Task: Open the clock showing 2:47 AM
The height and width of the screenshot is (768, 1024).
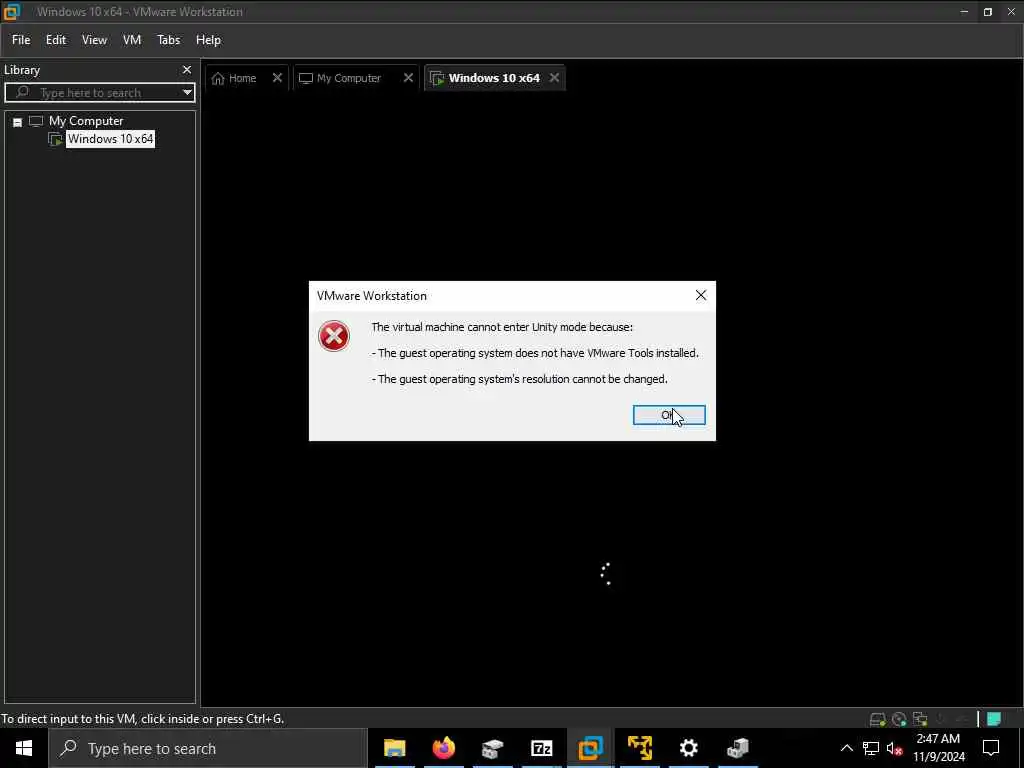Action: (x=938, y=748)
